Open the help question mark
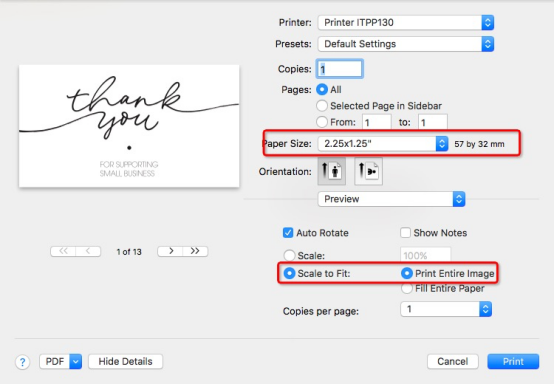 point(22,362)
